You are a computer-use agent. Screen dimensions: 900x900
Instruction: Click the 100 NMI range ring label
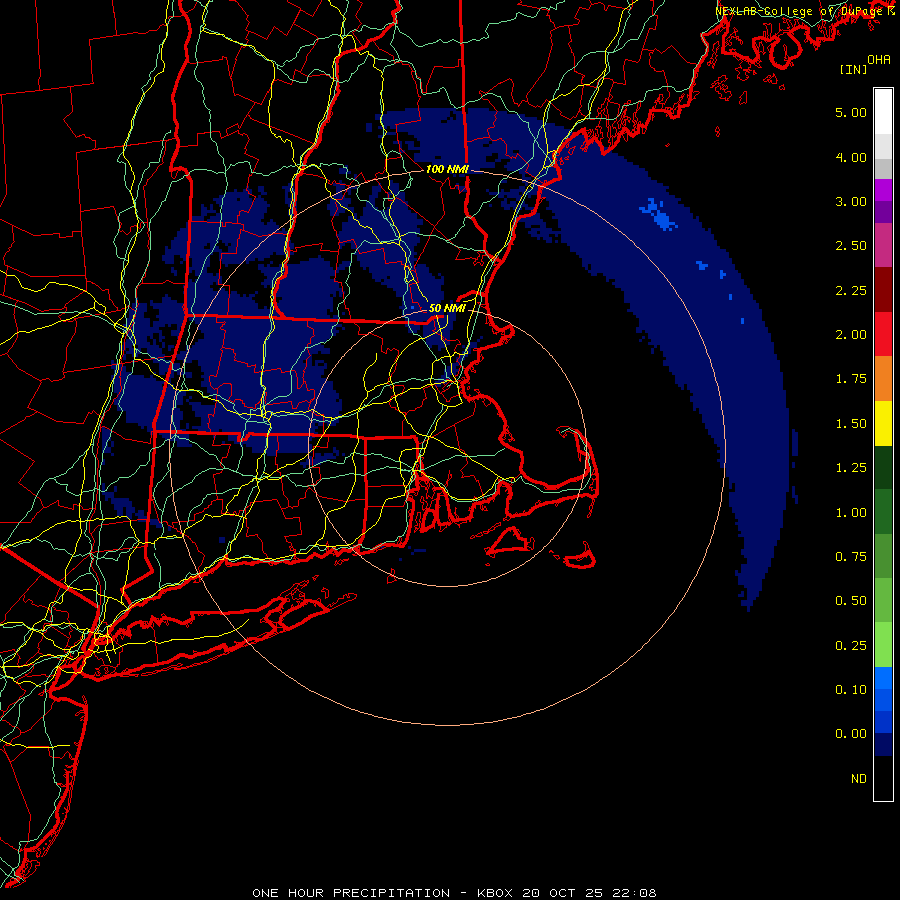447,169
